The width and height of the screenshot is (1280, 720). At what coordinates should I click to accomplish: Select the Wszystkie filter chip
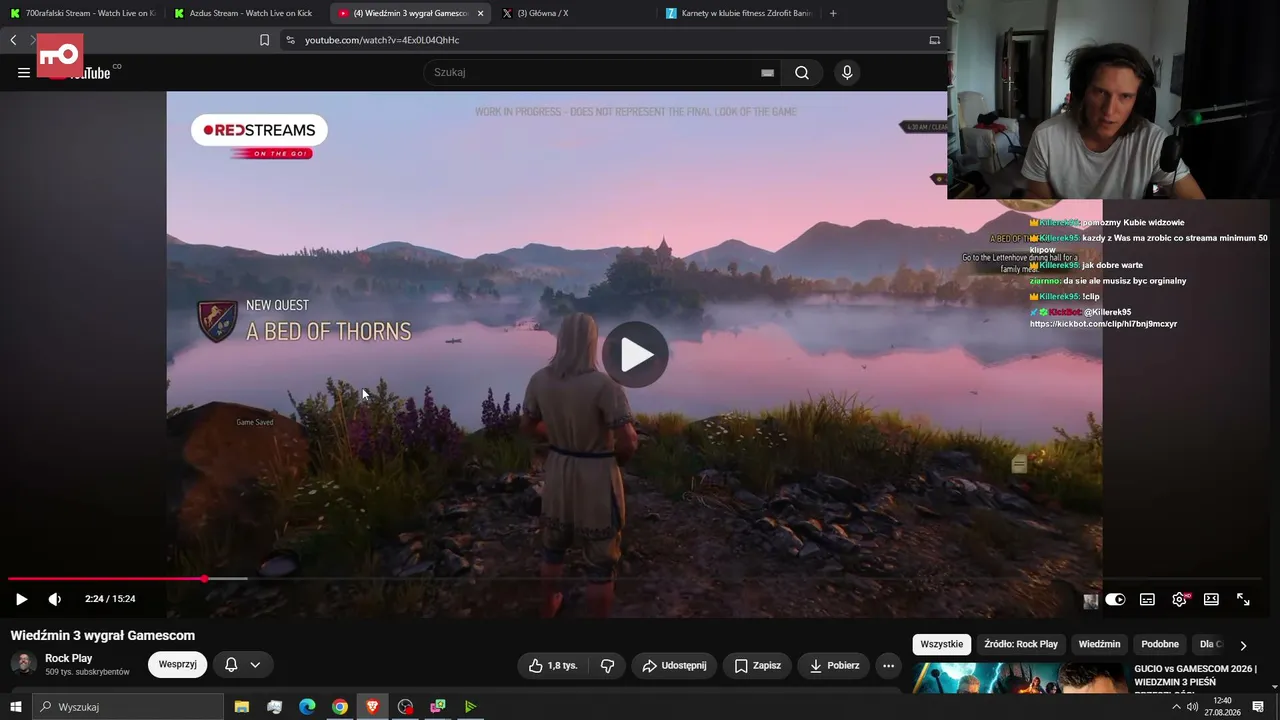click(x=942, y=644)
